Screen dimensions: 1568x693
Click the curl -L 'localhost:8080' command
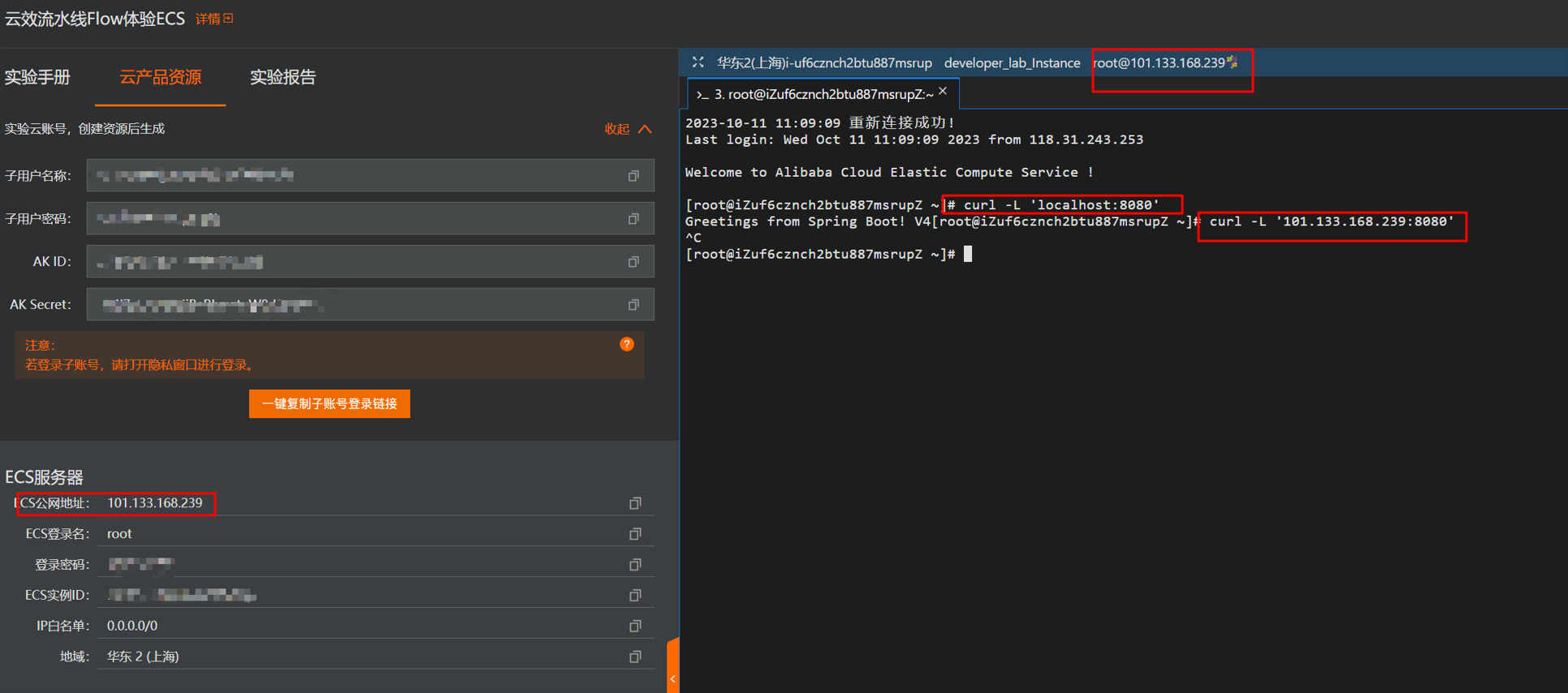[x=1062, y=204]
